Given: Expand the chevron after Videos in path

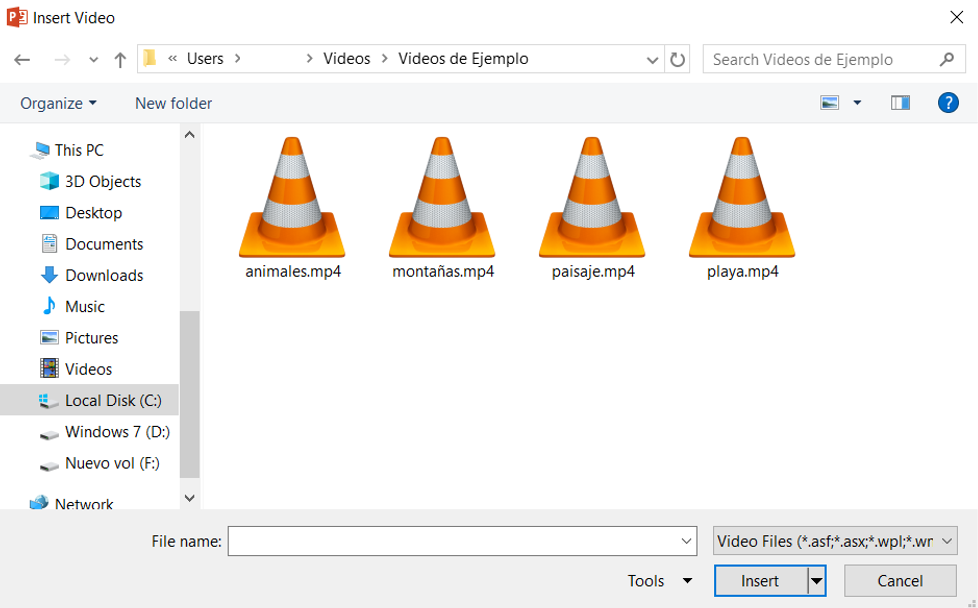Looking at the screenshot, I should [x=385, y=59].
